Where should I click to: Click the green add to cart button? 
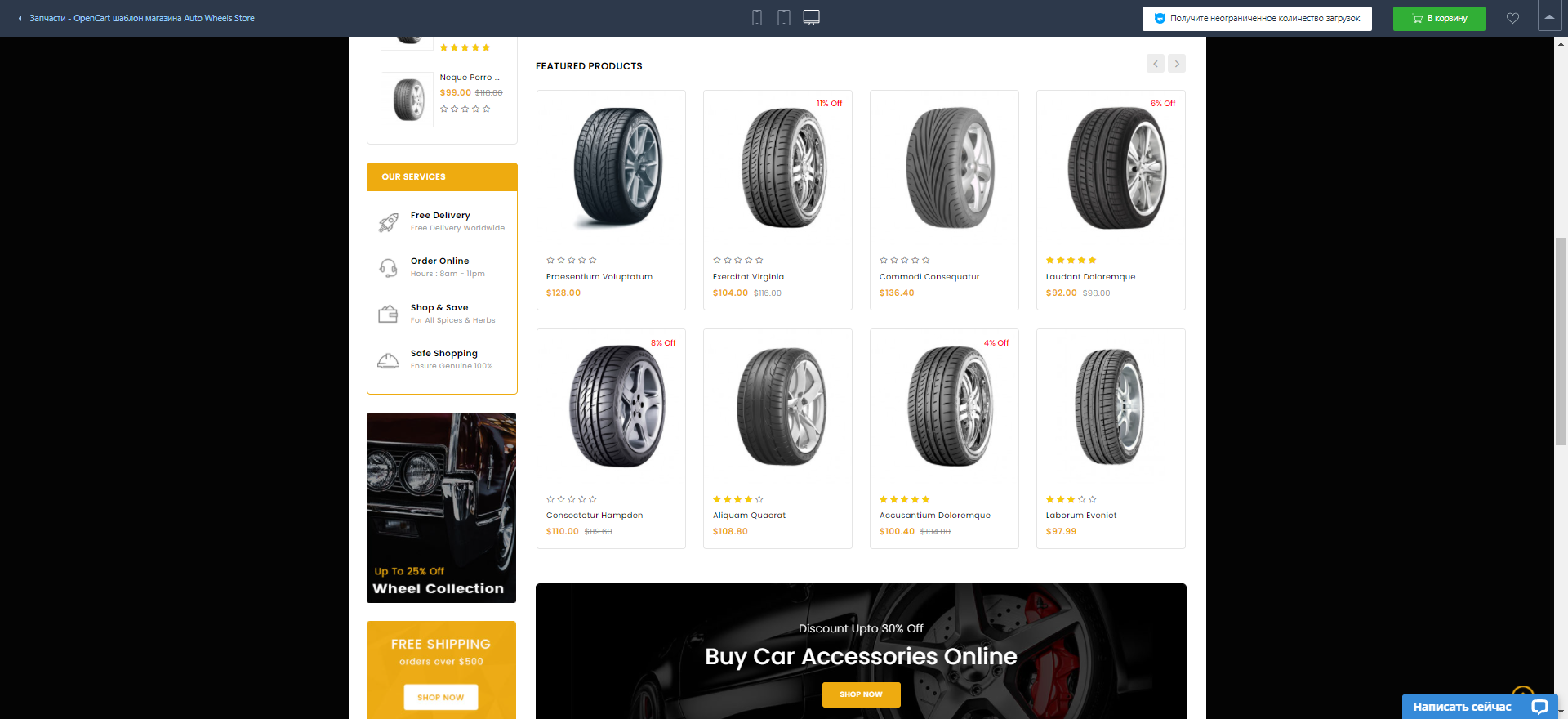pos(1439,18)
